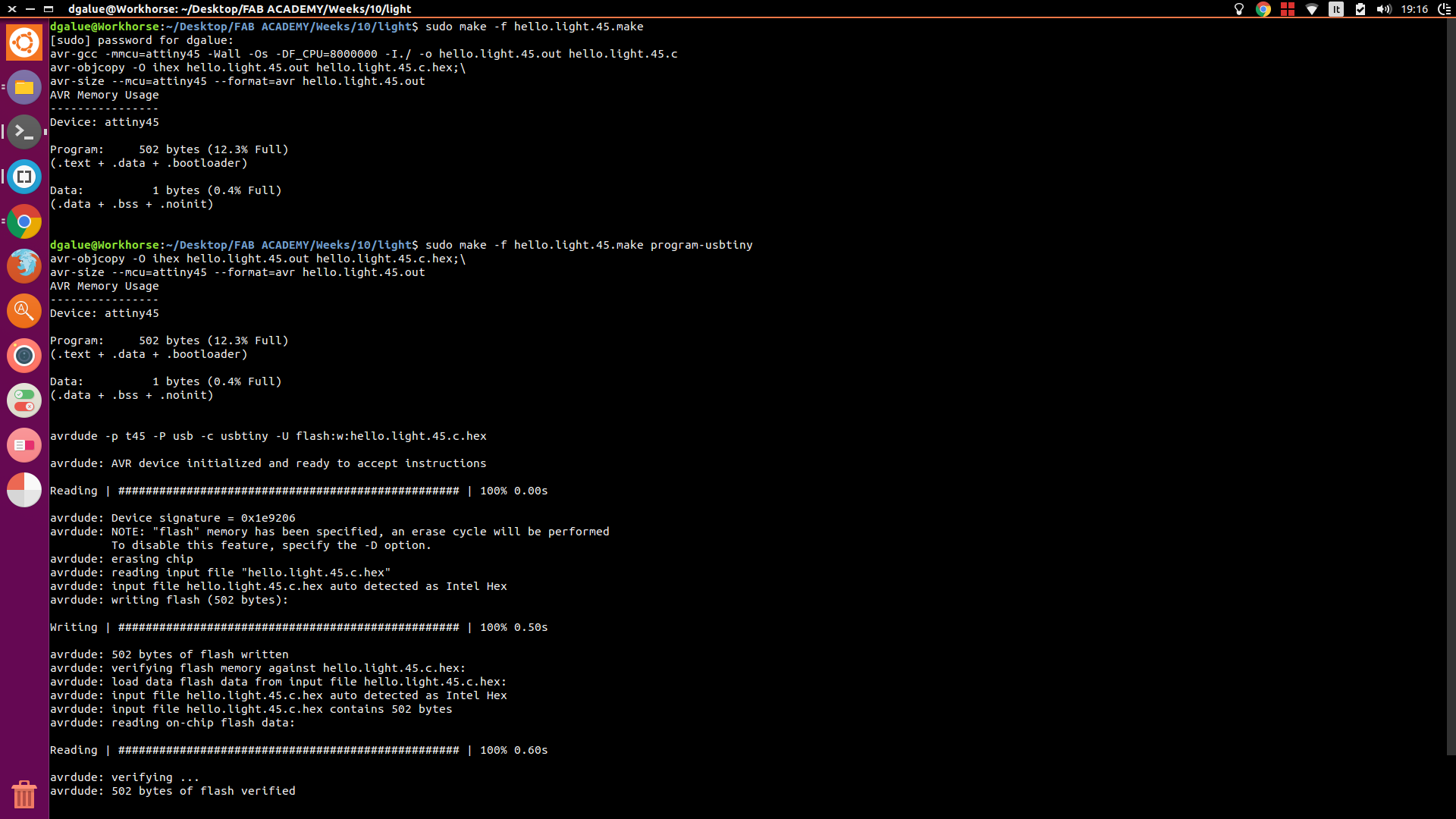Open the orange magnifier software icon
This screenshot has width=1456, height=819.
click(24, 311)
